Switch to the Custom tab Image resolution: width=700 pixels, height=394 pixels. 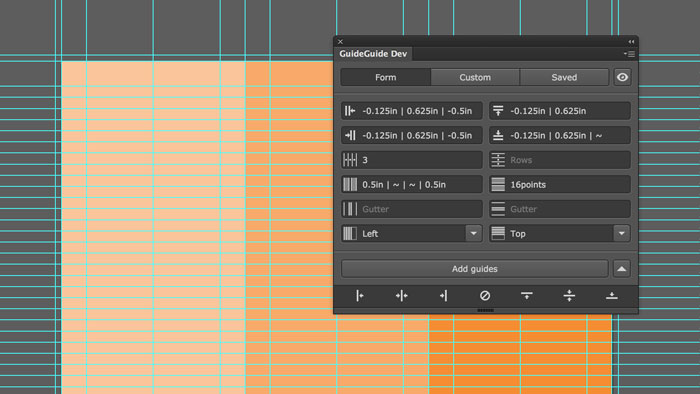pos(475,77)
